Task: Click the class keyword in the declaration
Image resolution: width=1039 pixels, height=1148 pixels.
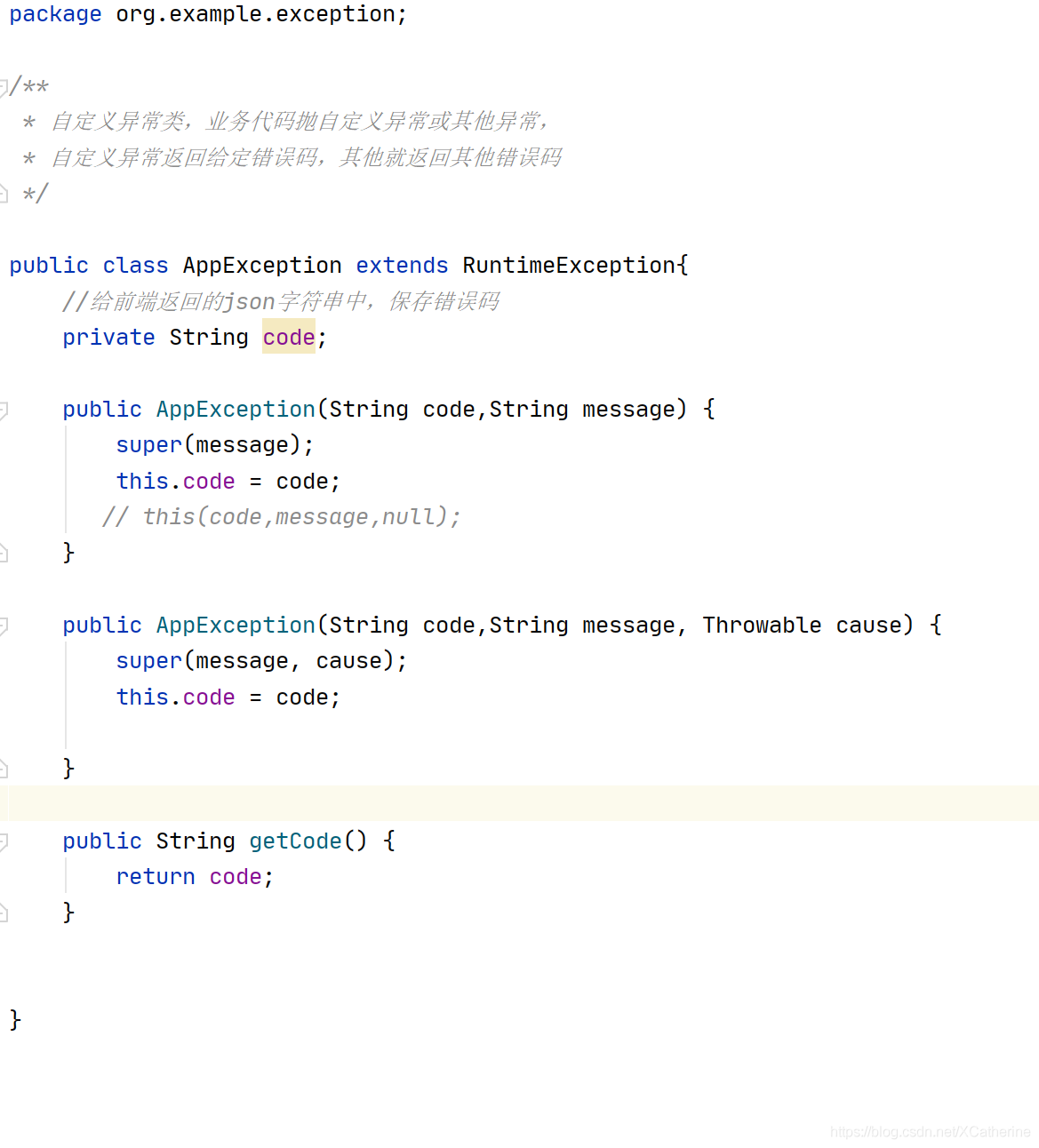Action: pos(135,266)
